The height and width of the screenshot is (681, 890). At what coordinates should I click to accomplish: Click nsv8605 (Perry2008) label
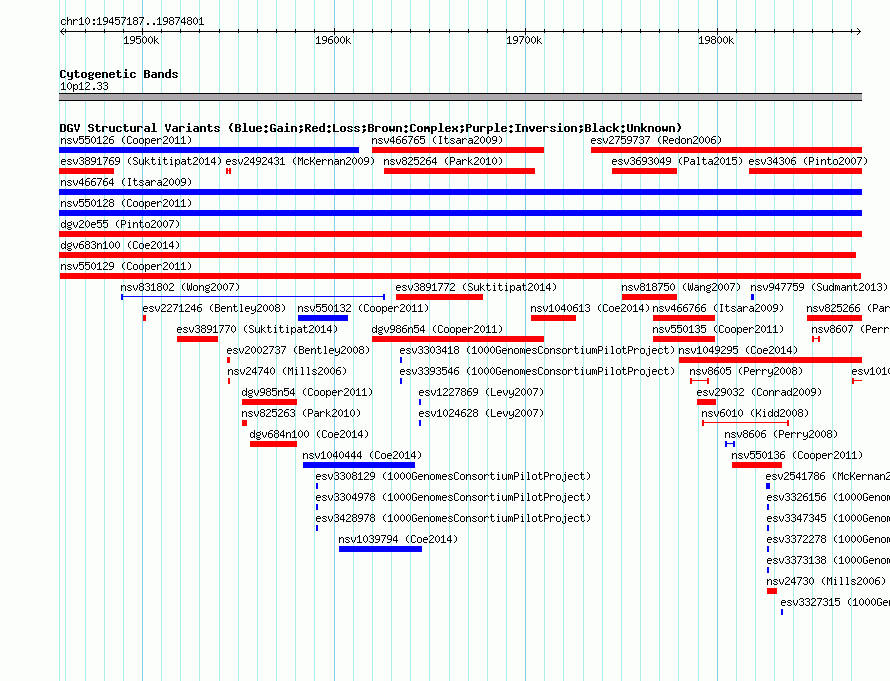(x=746, y=371)
